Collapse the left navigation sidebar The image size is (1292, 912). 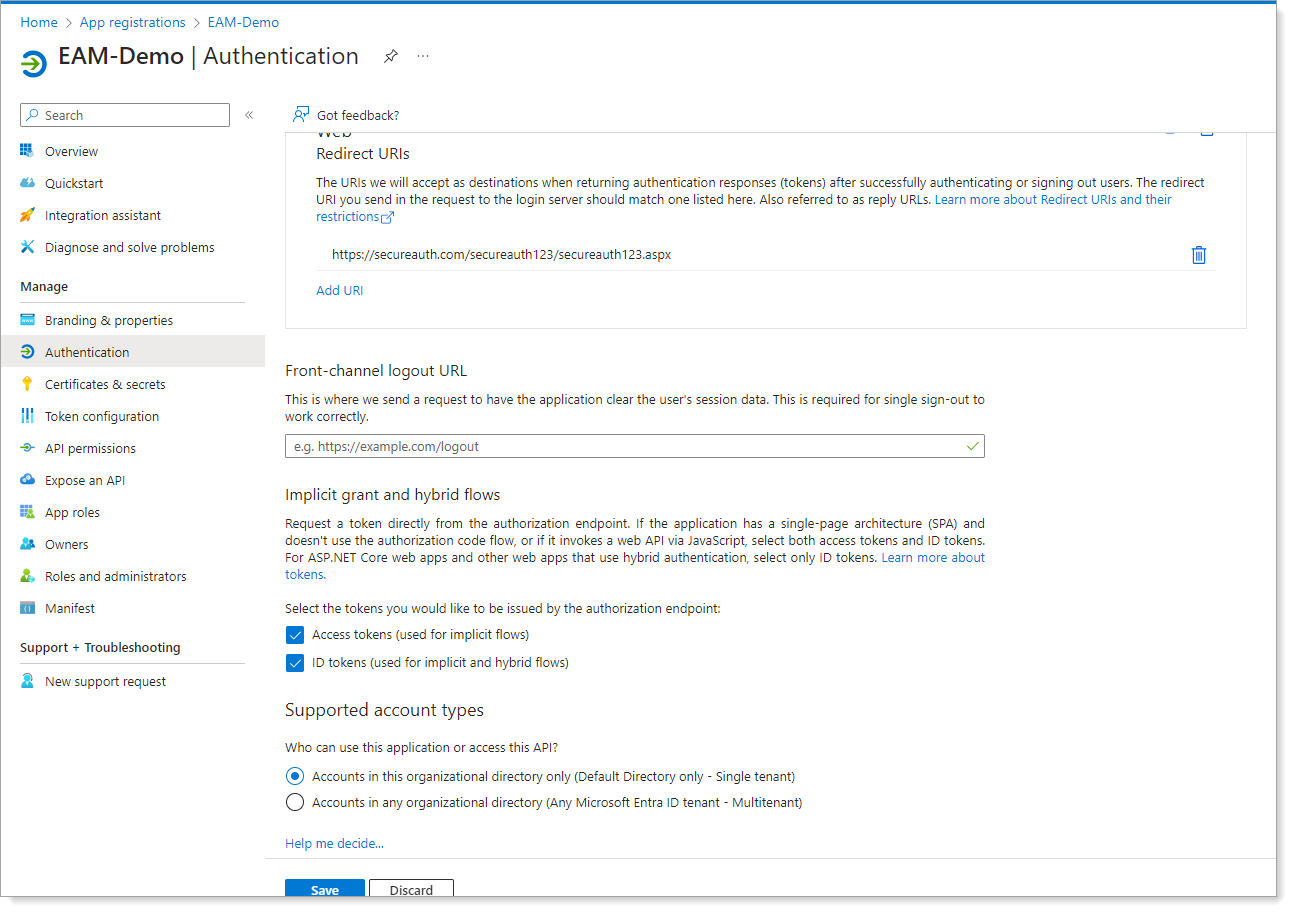tap(249, 114)
